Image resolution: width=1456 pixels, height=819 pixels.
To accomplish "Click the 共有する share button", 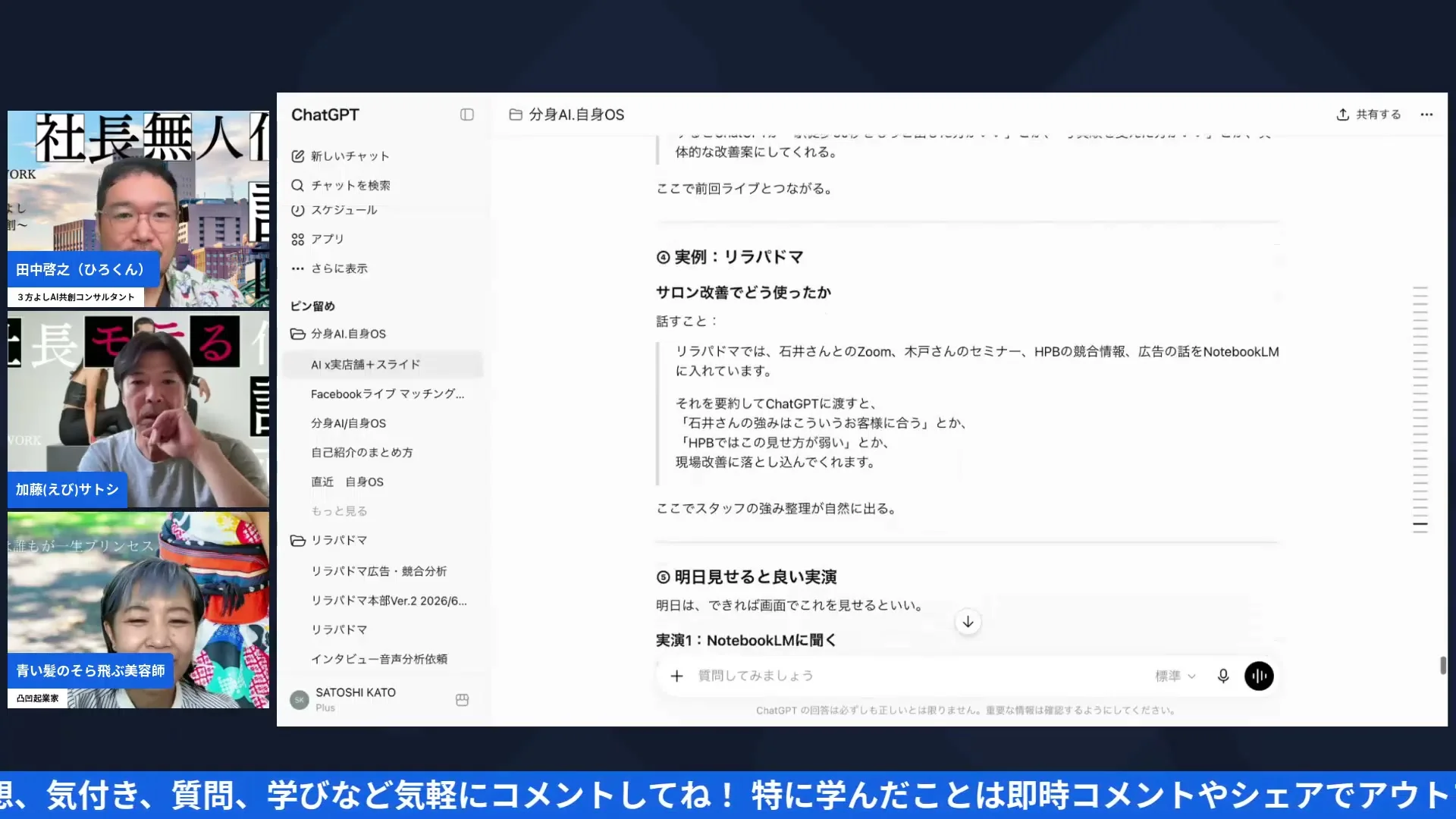I will tap(1369, 115).
